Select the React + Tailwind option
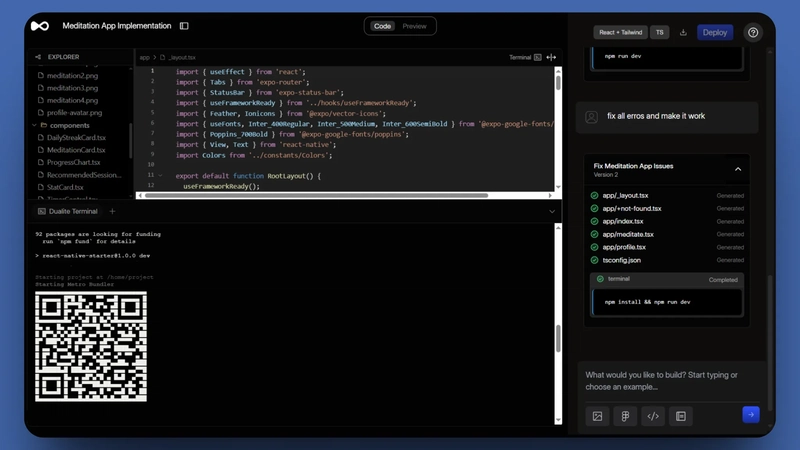The width and height of the screenshot is (800, 450). [620, 33]
